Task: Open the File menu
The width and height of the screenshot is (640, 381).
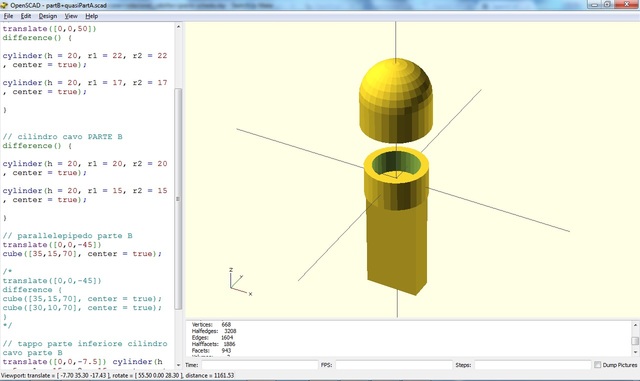Action: (8, 16)
